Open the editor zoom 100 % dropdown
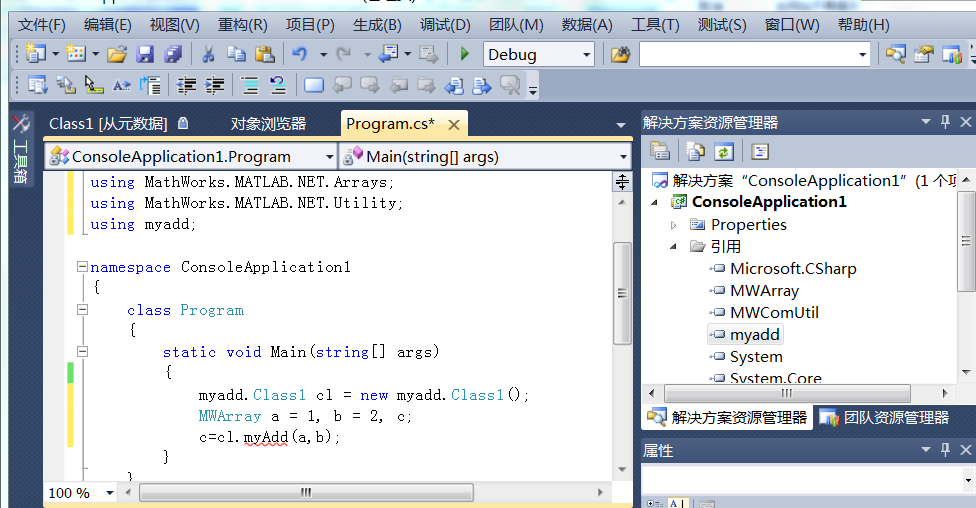976x508 pixels. coord(110,493)
